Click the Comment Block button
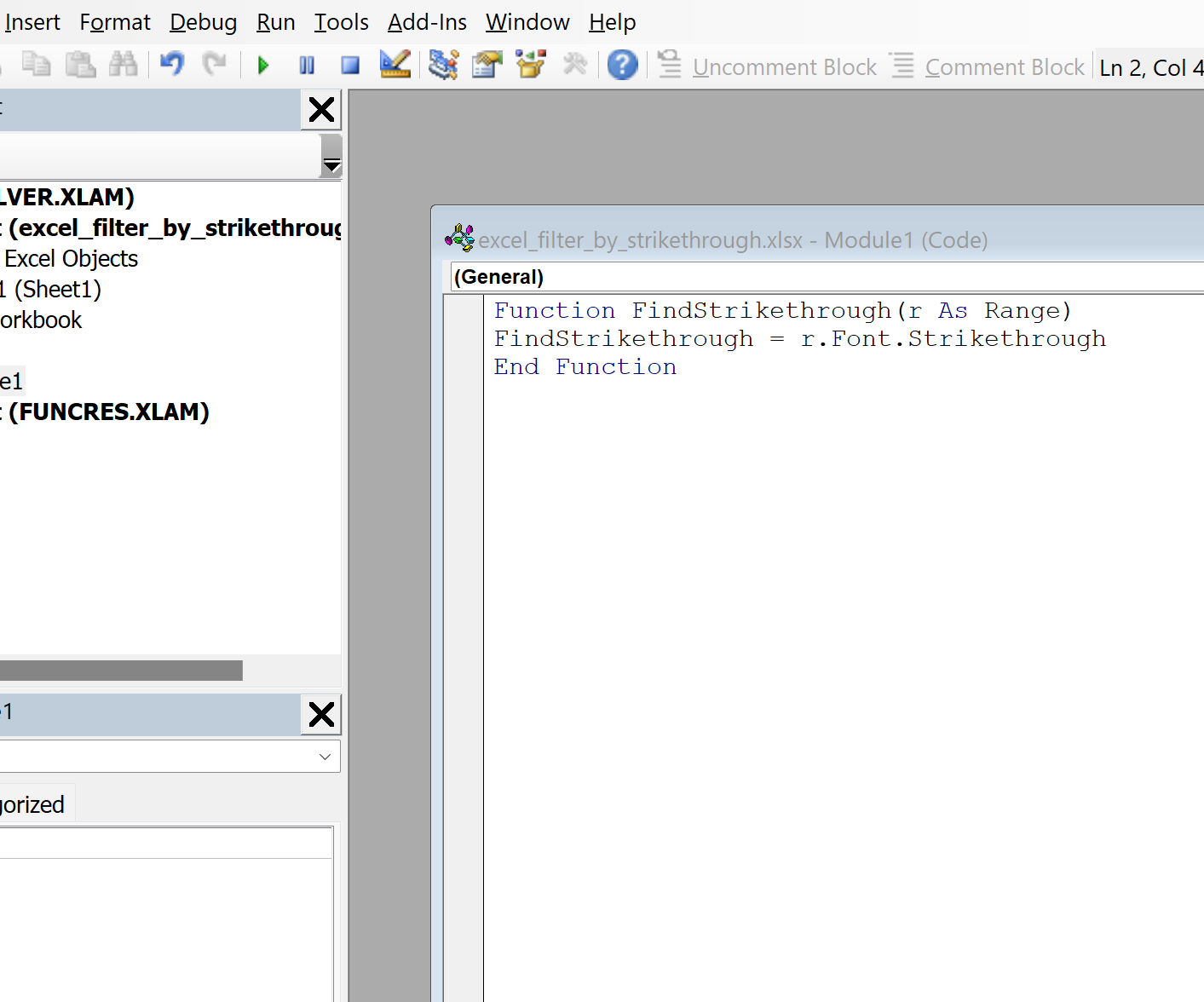 tap(991, 66)
